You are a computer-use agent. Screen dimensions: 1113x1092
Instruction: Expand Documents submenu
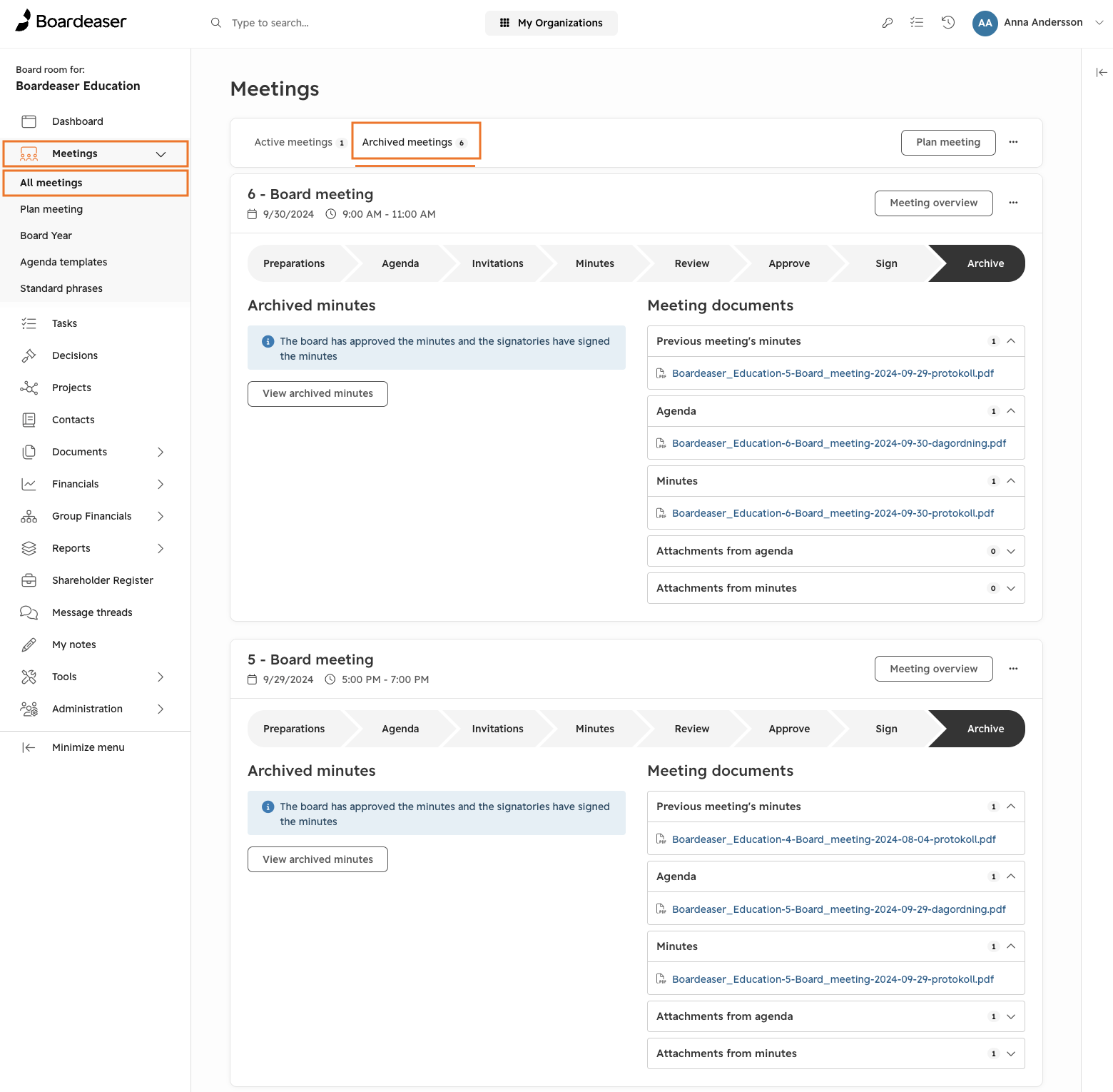(161, 452)
